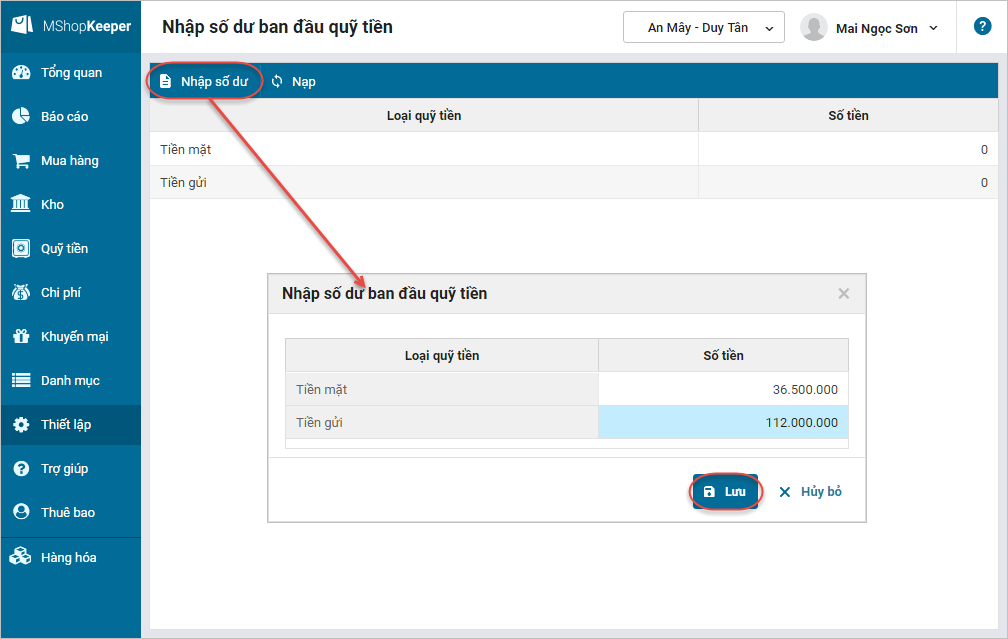Expand the Mai Ngọc Sơn user menu arrow
Viewport: 1008px width, 639px height.
click(933, 28)
